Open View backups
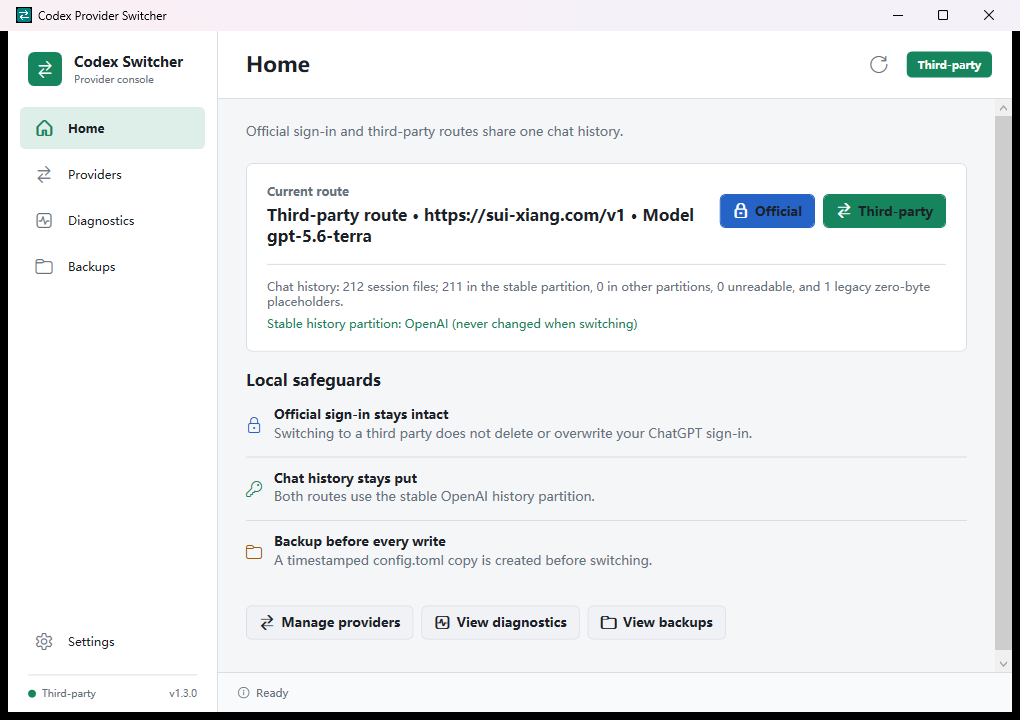1020x720 pixels. [656, 622]
